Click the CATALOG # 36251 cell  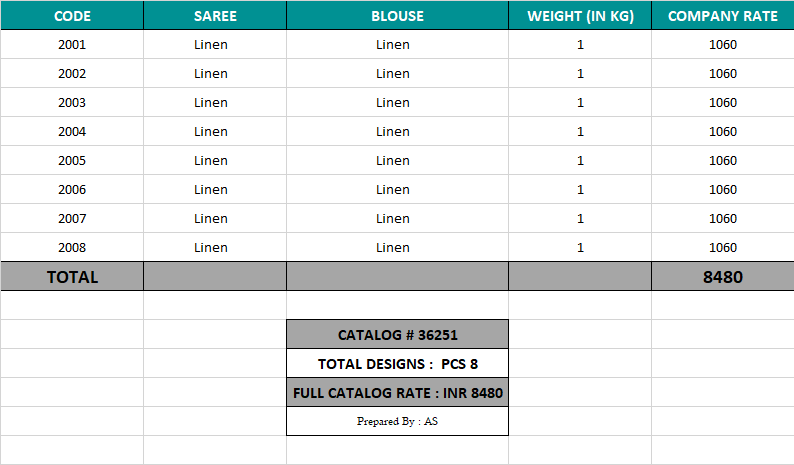pyautogui.click(x=397, y=335)
